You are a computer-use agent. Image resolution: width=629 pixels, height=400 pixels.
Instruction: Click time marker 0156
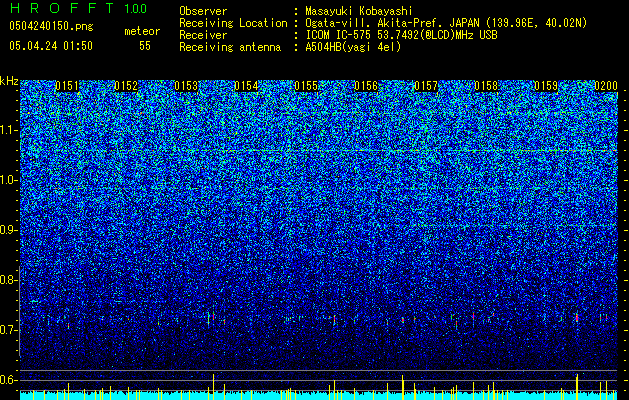click(x=366, y=86)
